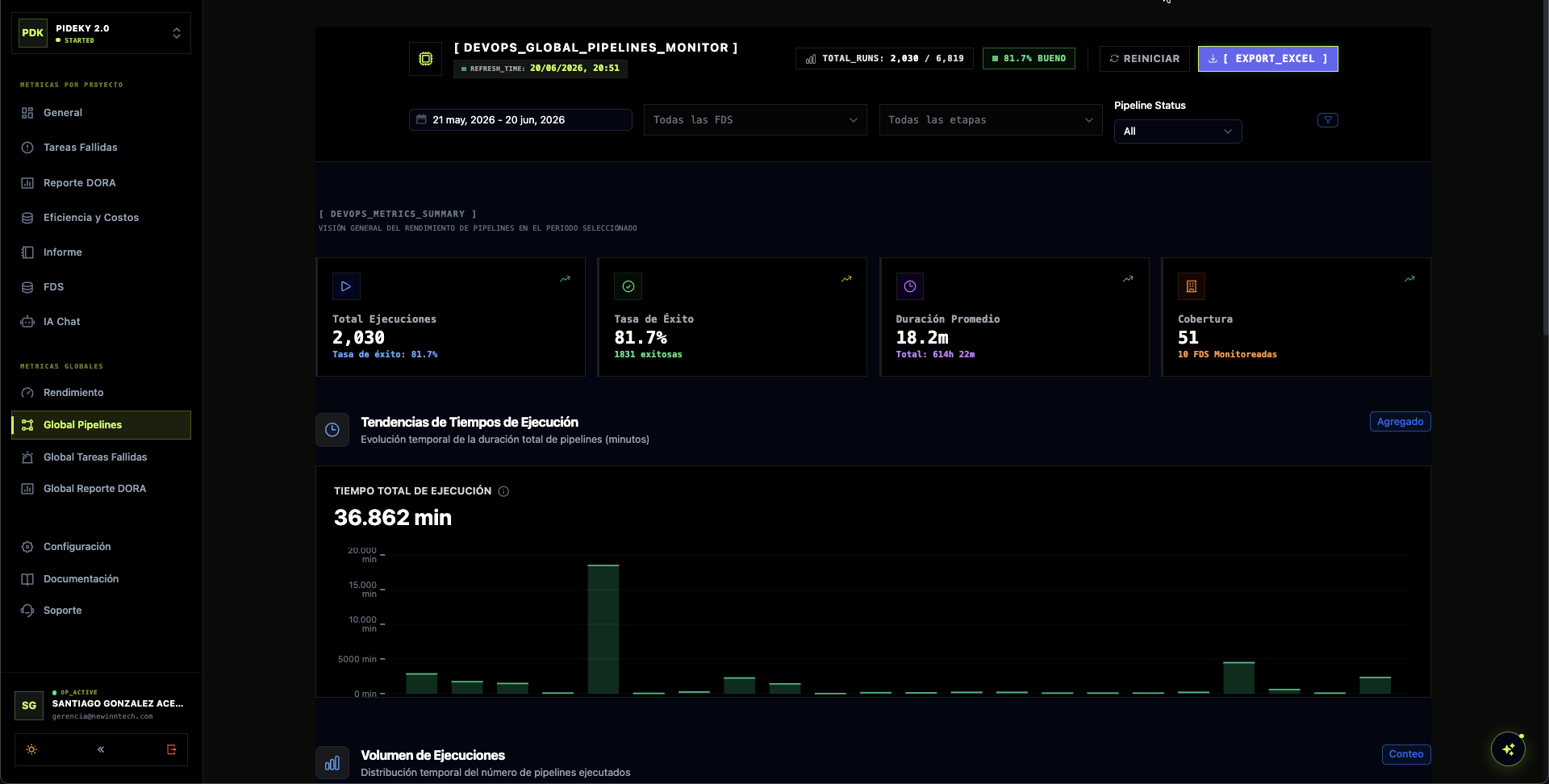Collapse sidebar with double chevron icon
Viewport: 1549px width, 784px height.
tap(101, 749)
